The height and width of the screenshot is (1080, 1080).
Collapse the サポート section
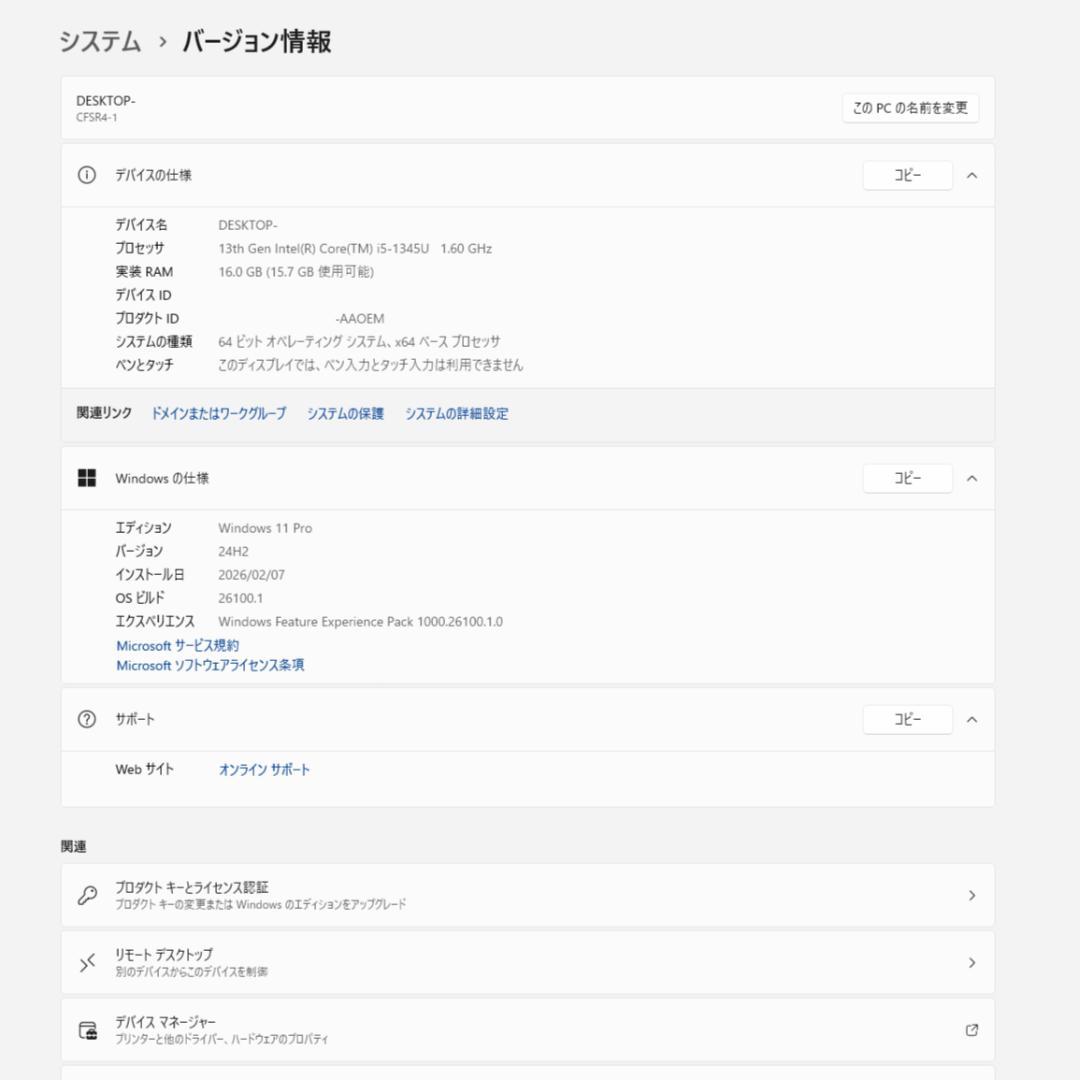(971, 719)
